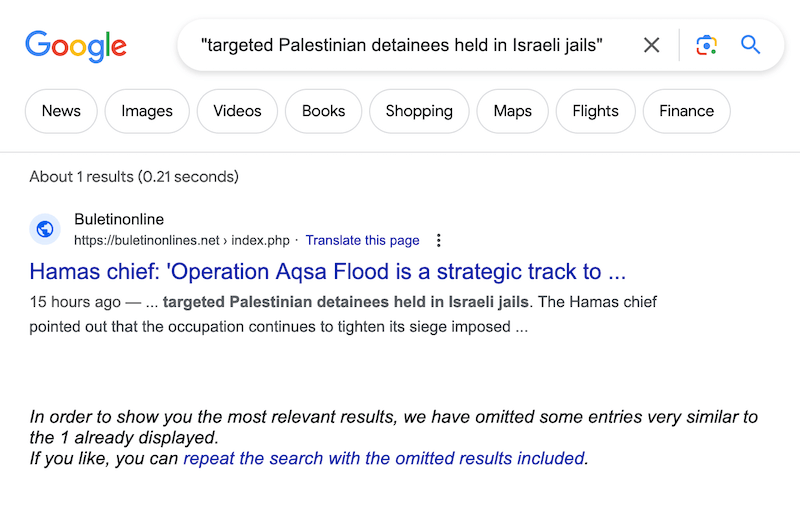Select the Finance filter
Viewport: 800px width, 529px height.
687,111
